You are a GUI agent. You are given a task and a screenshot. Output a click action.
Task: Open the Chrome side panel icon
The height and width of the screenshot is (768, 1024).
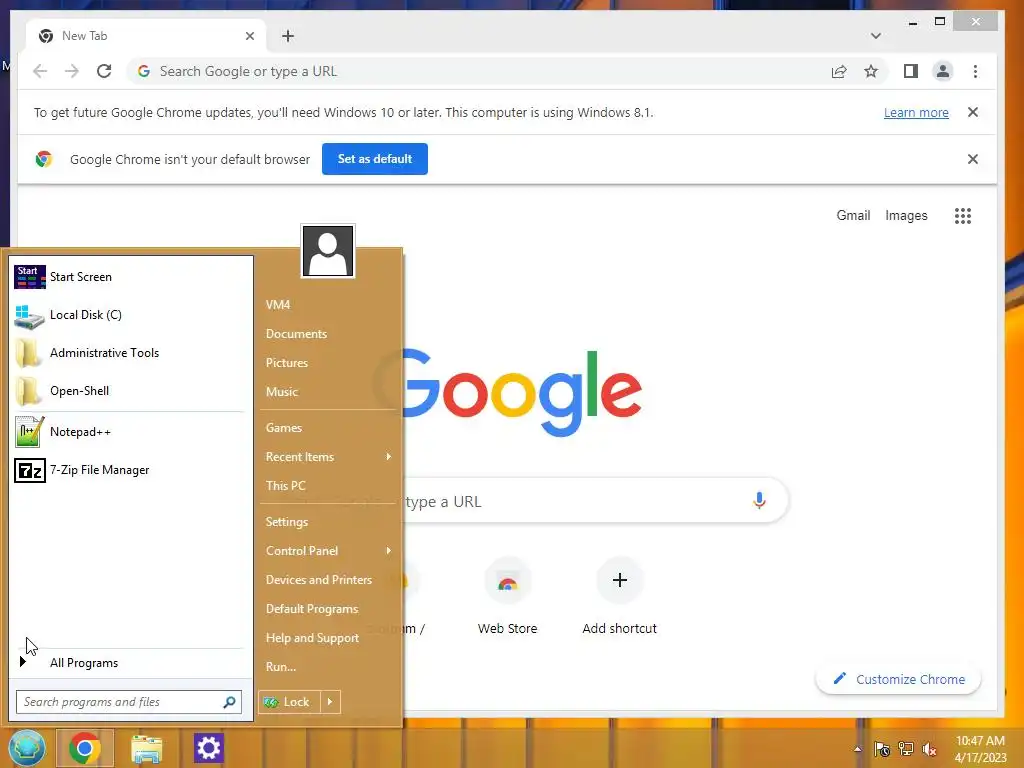910,71
